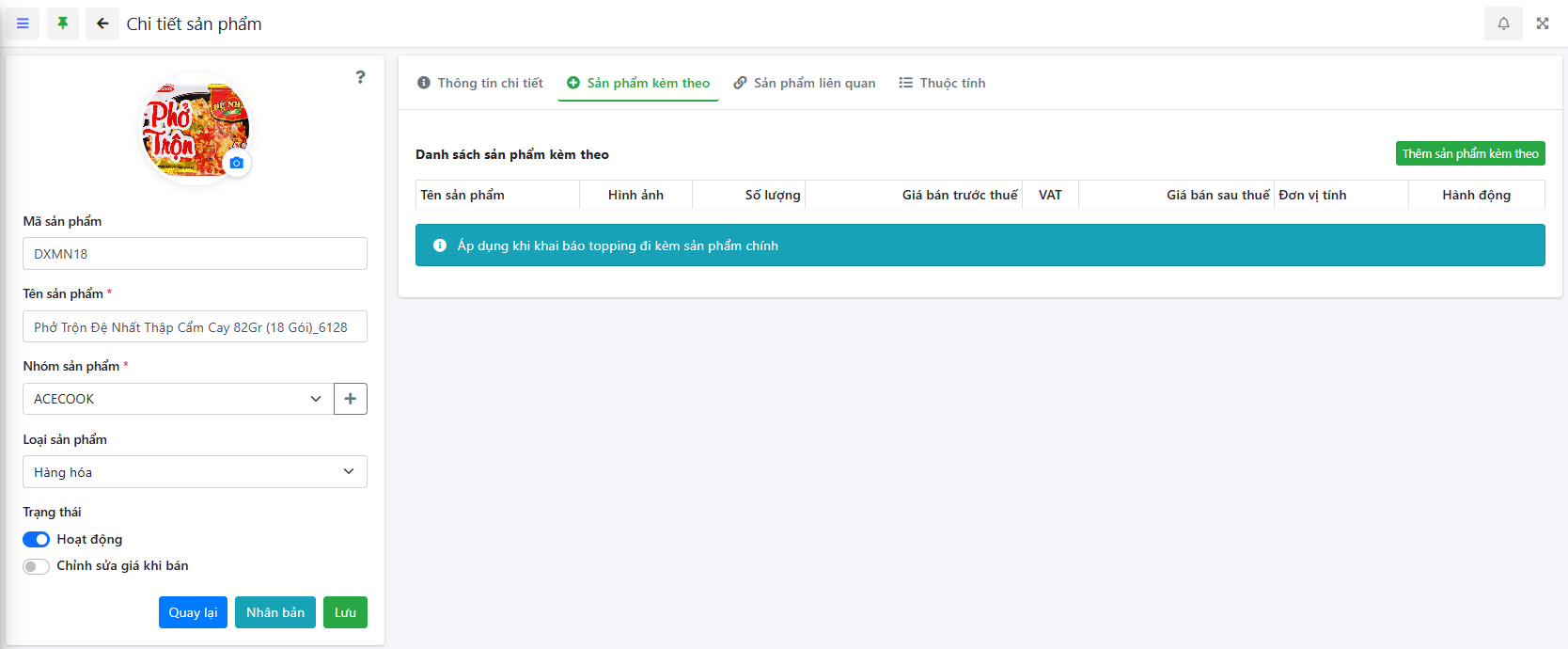This screenshot has width=1568, height=649.
Task: Switch to the Thuộc tính tab
Action: click(x=942, y=83)
